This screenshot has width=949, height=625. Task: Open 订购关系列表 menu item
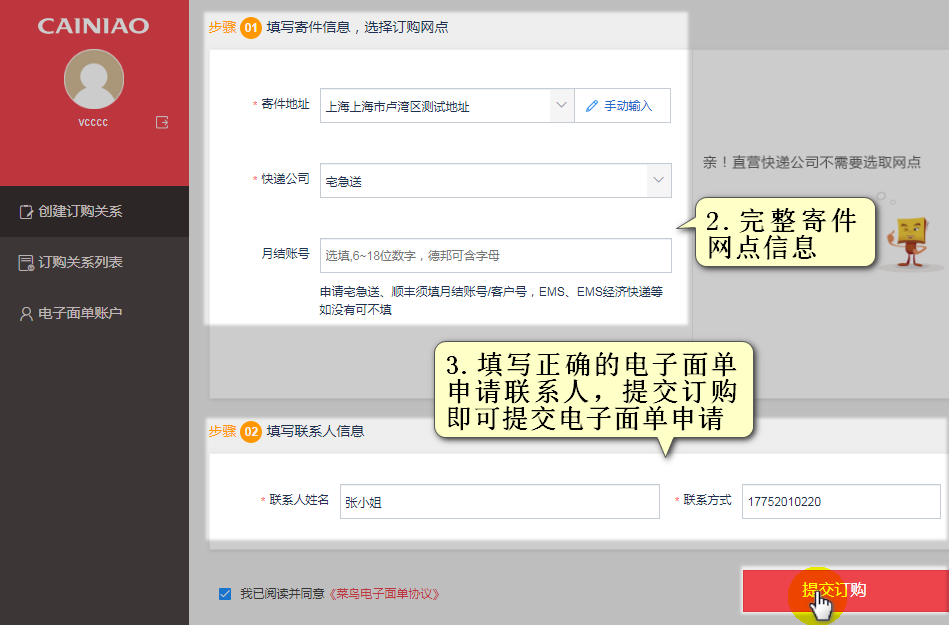94,262
